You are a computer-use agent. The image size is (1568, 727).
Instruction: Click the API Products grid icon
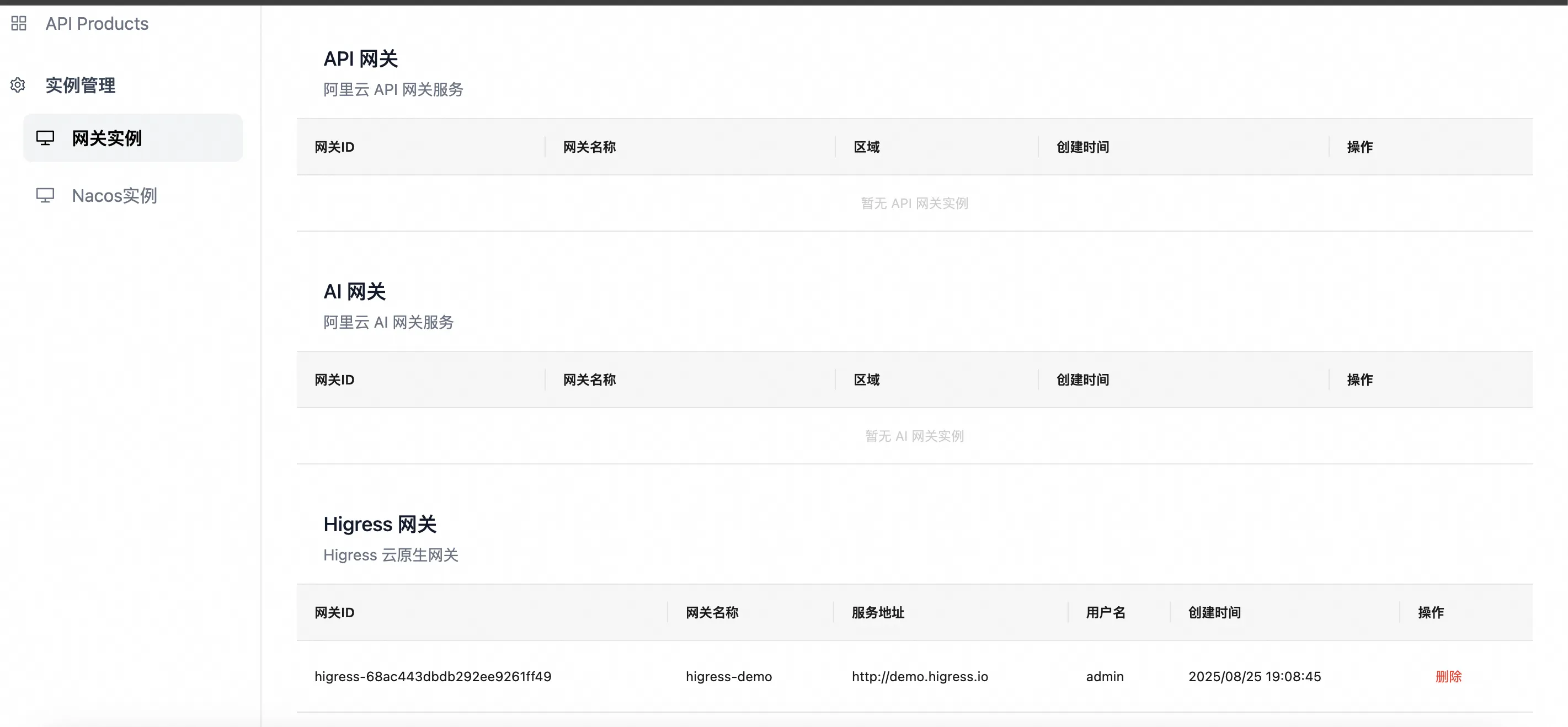click(19, 24)
